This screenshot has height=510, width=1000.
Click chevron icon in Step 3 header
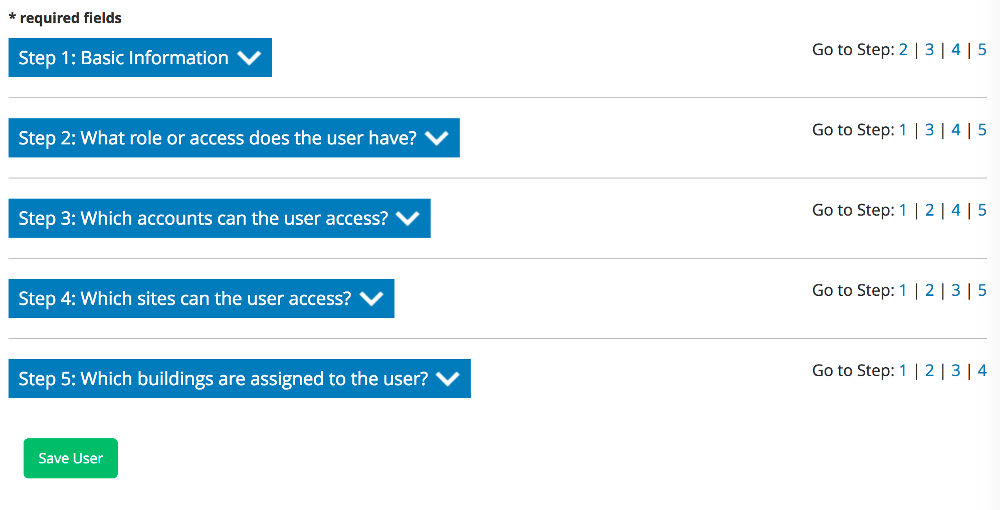408,218
